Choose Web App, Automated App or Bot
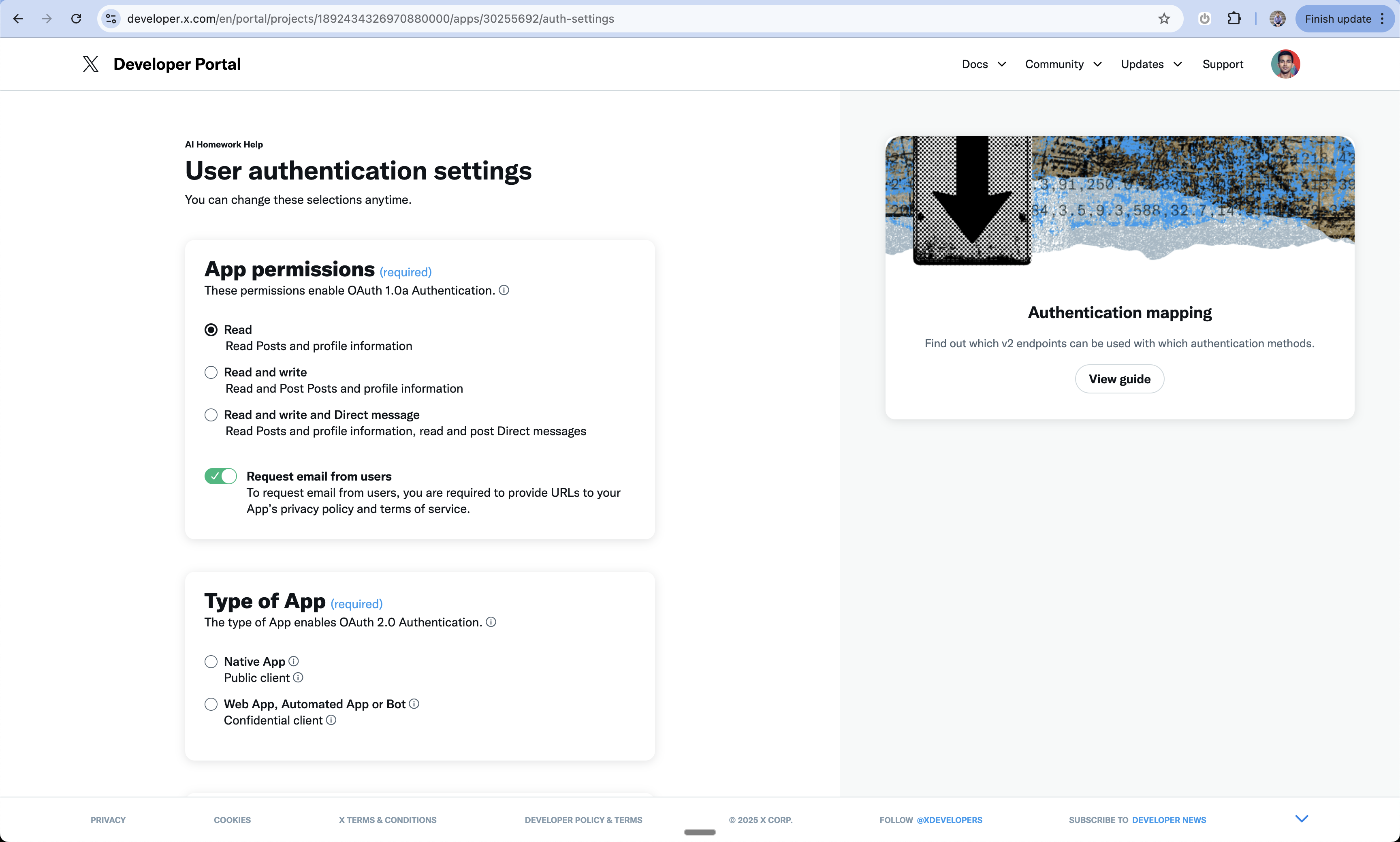The height and width of the screenshot is (842, 1400). 211,705
